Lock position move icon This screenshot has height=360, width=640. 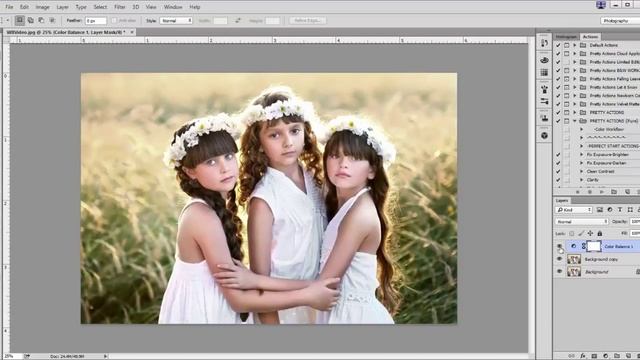pyautogui.click(x=590, y=233)
